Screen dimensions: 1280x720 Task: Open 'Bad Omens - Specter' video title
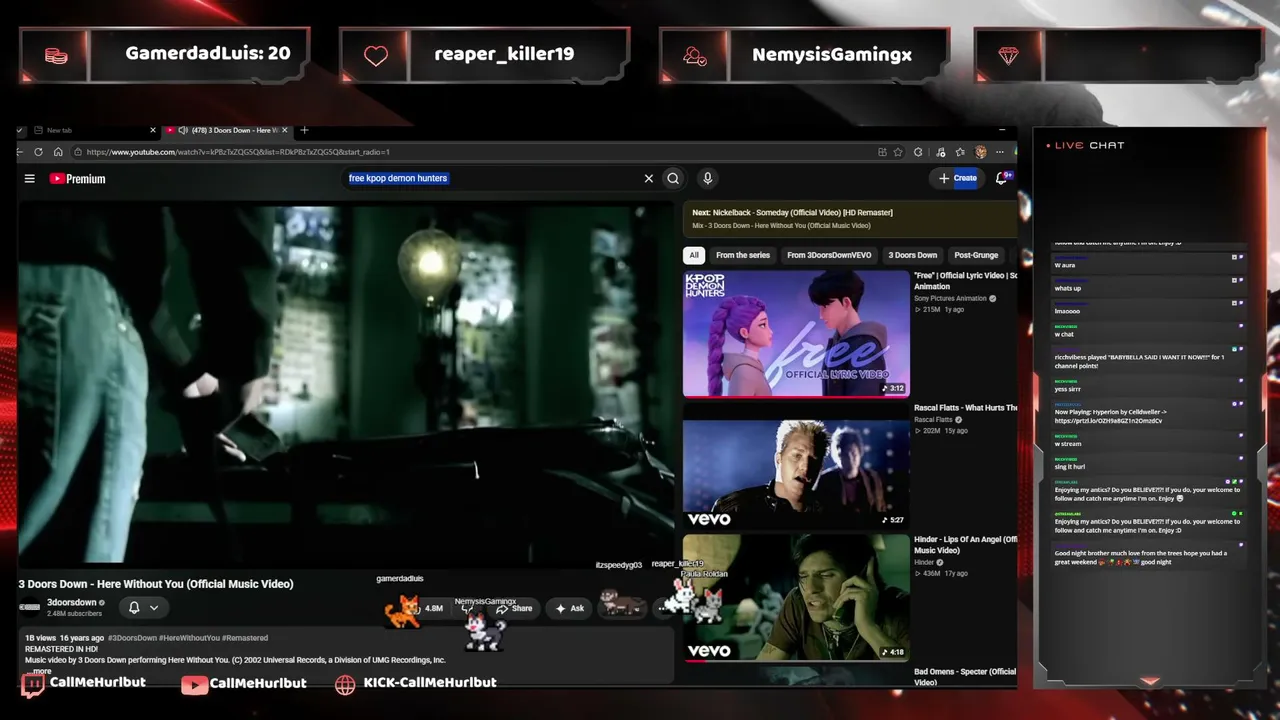click(965, 677)
